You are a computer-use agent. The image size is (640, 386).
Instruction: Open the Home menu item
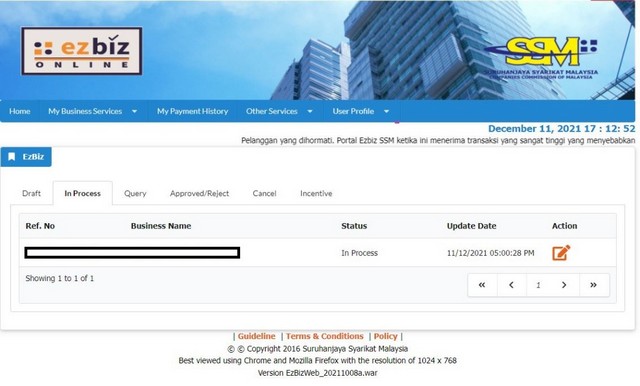[x=20, y=111]
